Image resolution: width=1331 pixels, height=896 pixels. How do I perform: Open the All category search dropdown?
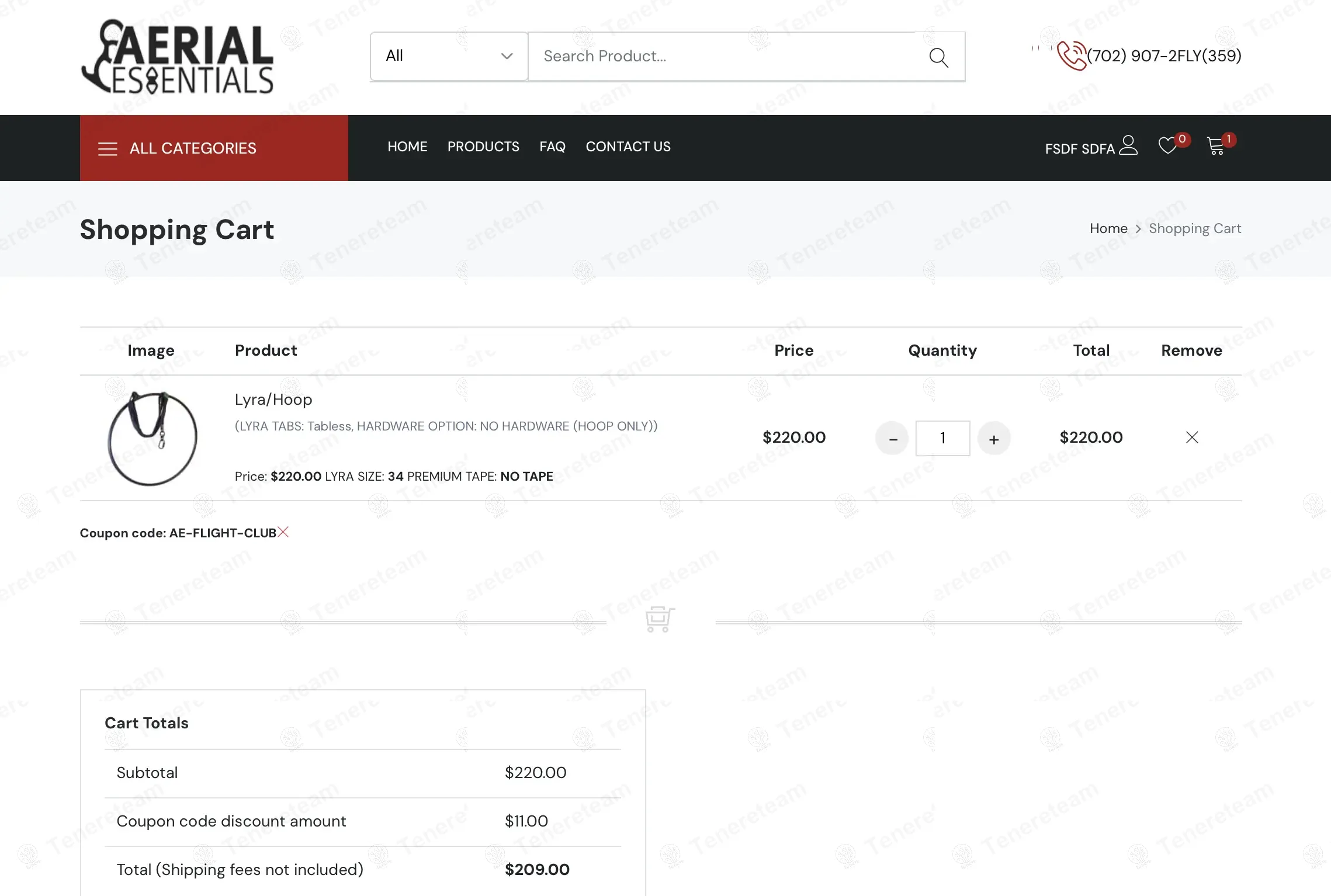coord(449,56)
